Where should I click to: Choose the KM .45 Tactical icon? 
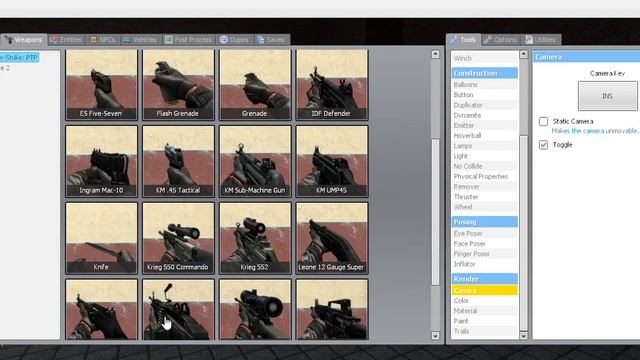coord(178,161)
